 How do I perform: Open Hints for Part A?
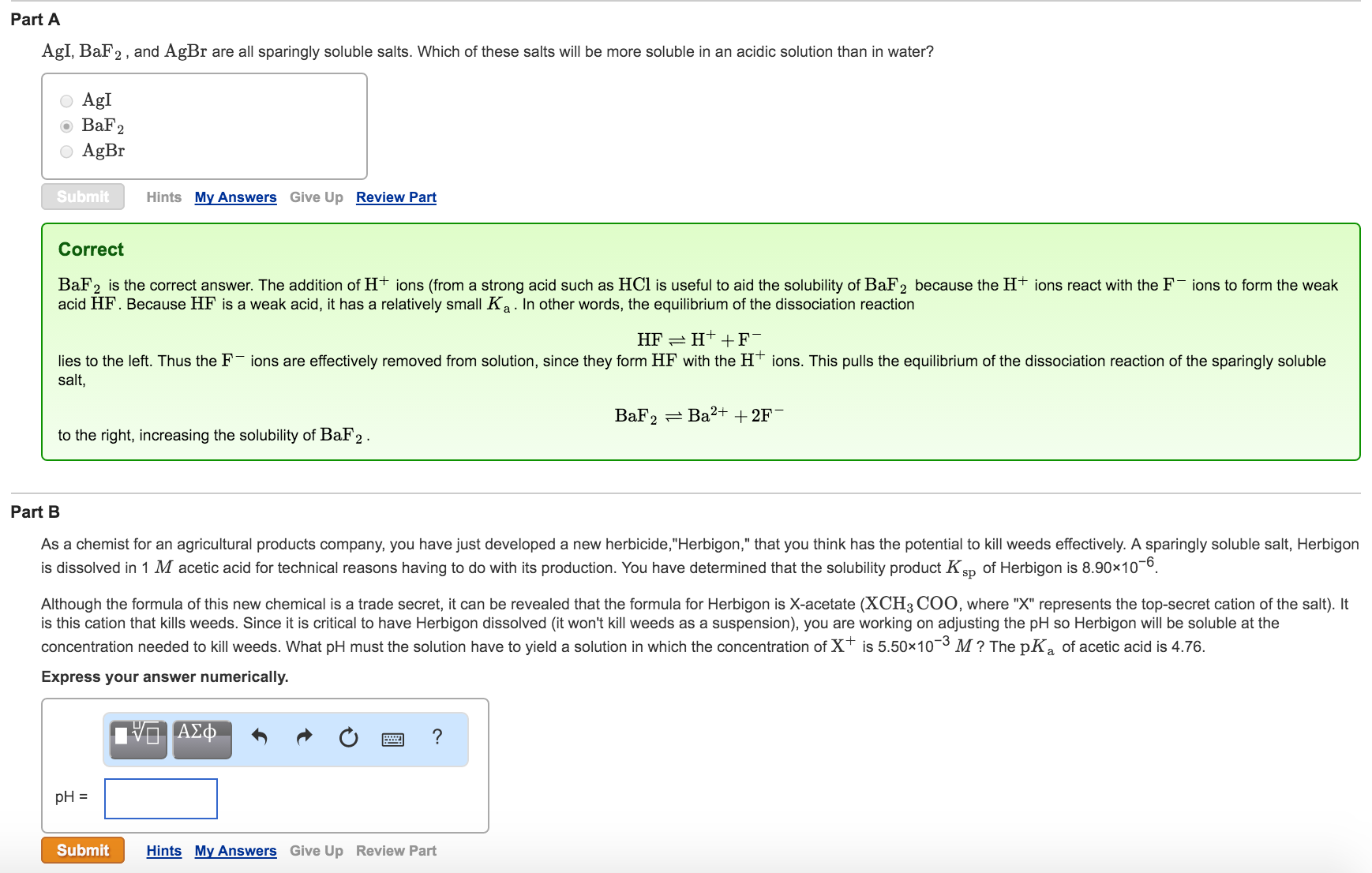click(164, 197)
